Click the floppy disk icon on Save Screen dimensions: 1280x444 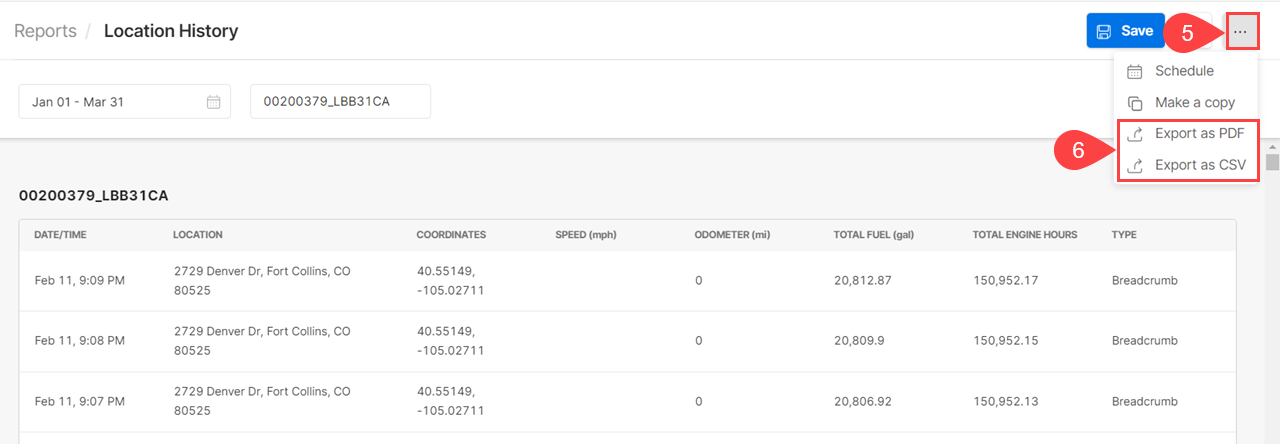tap(1104, 31)
